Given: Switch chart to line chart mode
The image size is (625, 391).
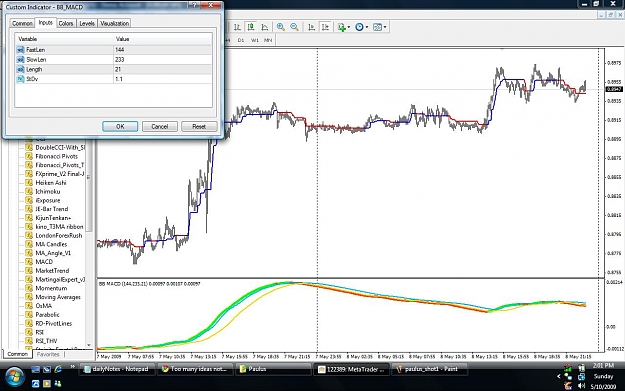Looking at the screenshot, I should tap(265, 27).
